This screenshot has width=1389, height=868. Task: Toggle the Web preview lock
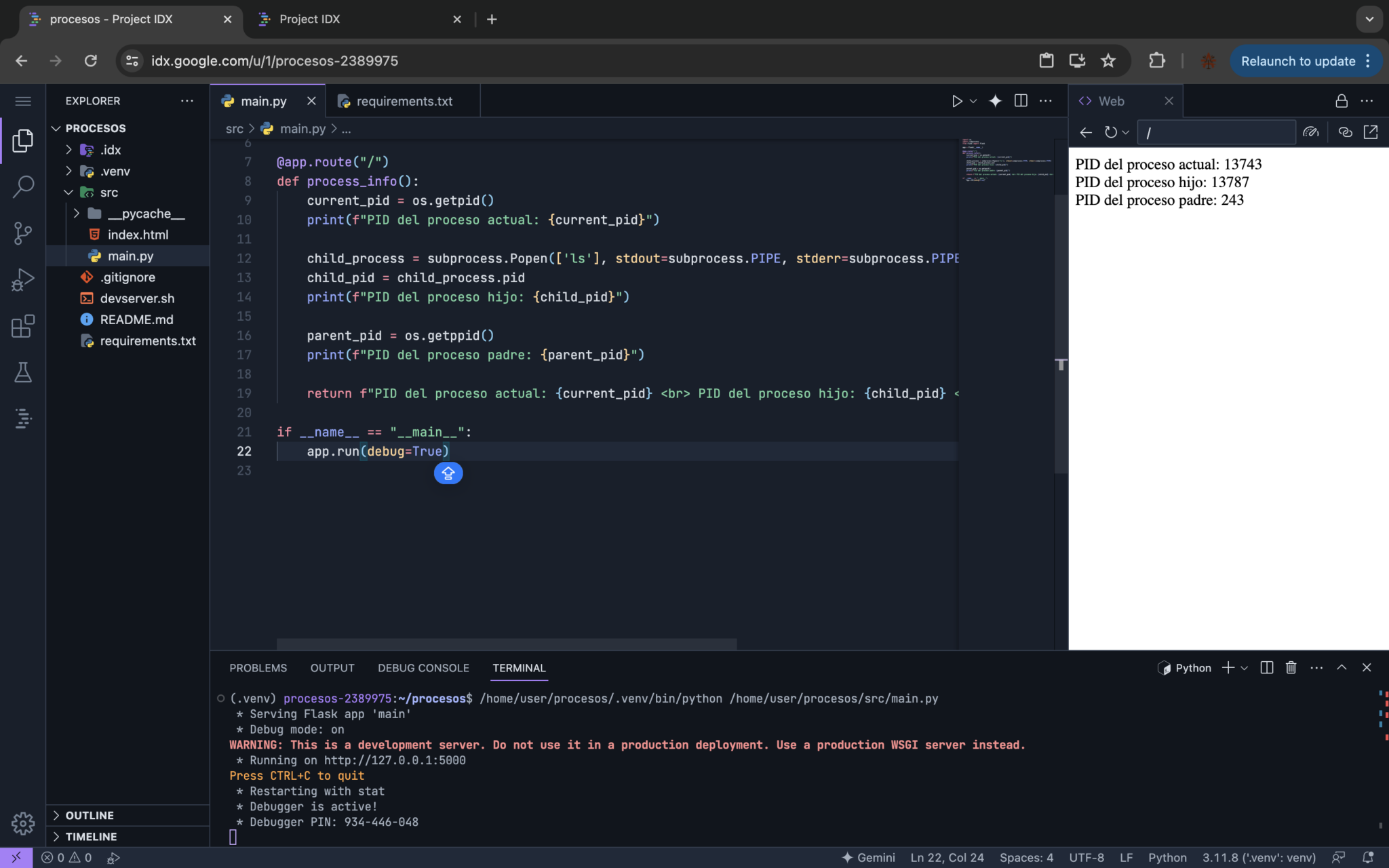tap(1340, 100)
